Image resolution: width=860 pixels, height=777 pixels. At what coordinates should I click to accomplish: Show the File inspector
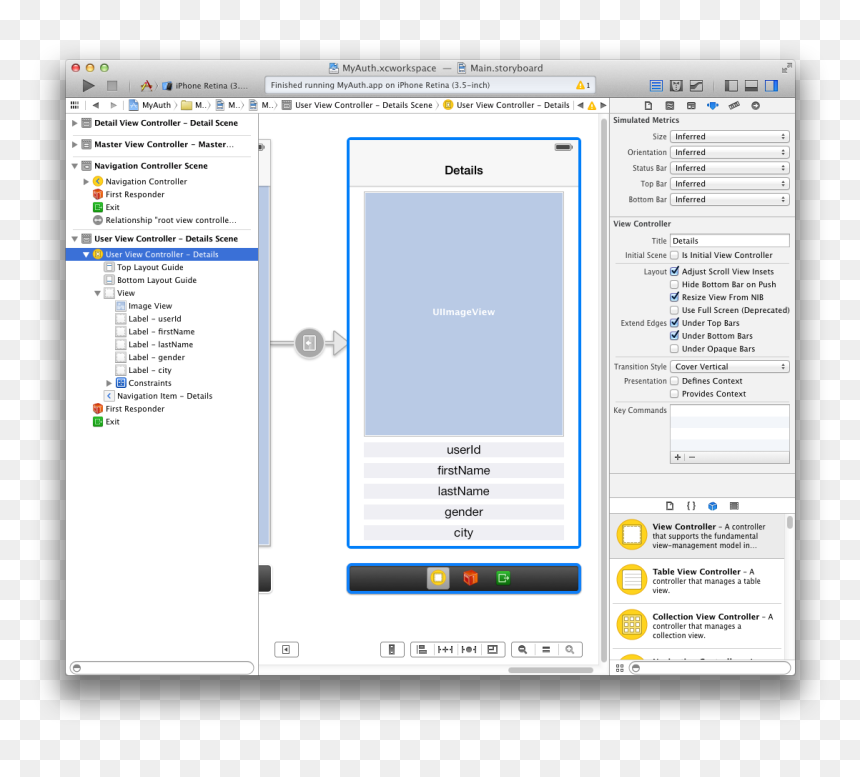coord(648,105)
